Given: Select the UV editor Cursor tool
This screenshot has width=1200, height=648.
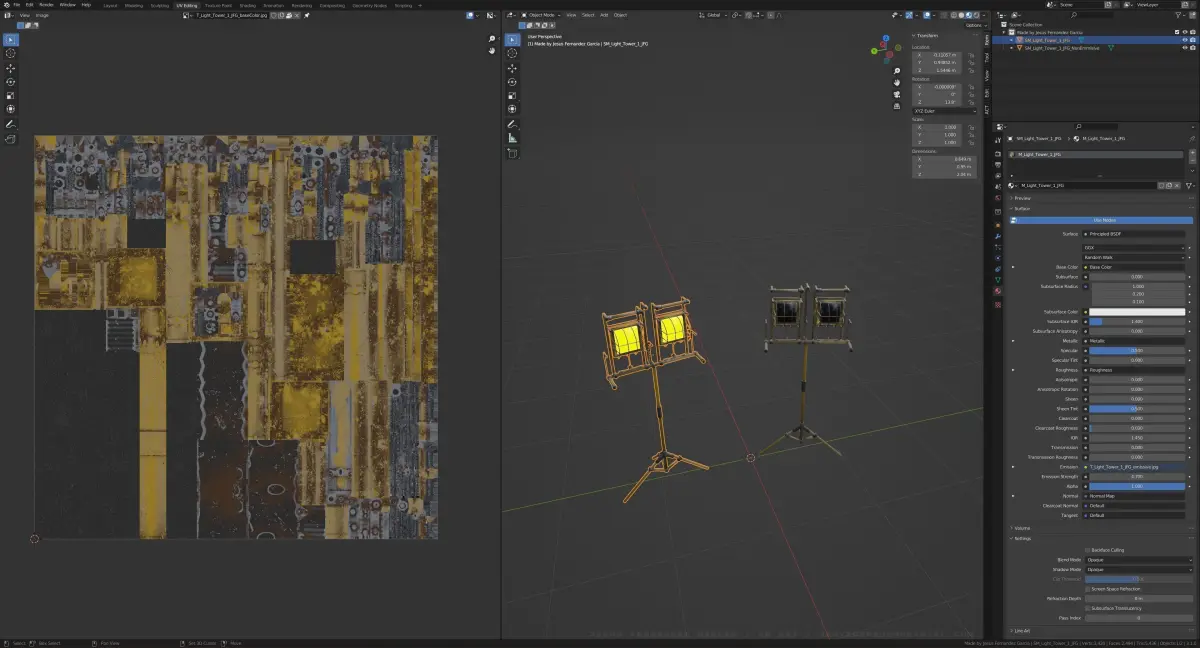Looking at the screenshot, I should 10,54.
